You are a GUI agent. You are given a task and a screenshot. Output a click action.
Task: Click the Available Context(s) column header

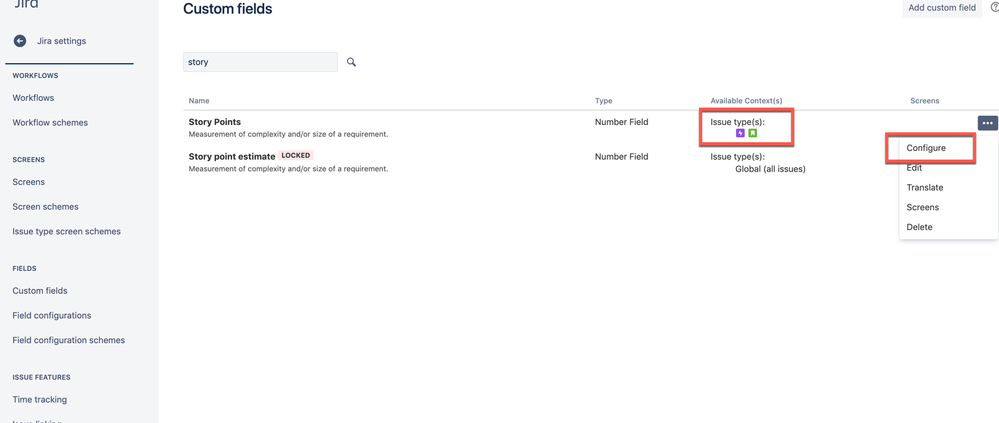click(746, 101)
